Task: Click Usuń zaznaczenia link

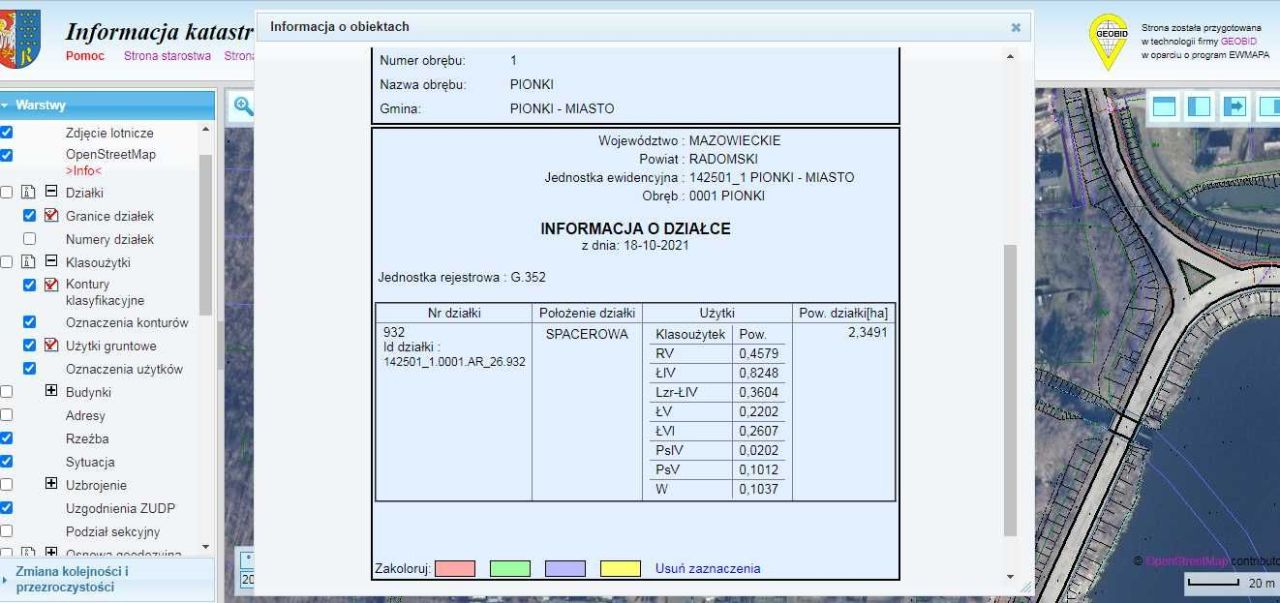Action: (x=707, y=569)
